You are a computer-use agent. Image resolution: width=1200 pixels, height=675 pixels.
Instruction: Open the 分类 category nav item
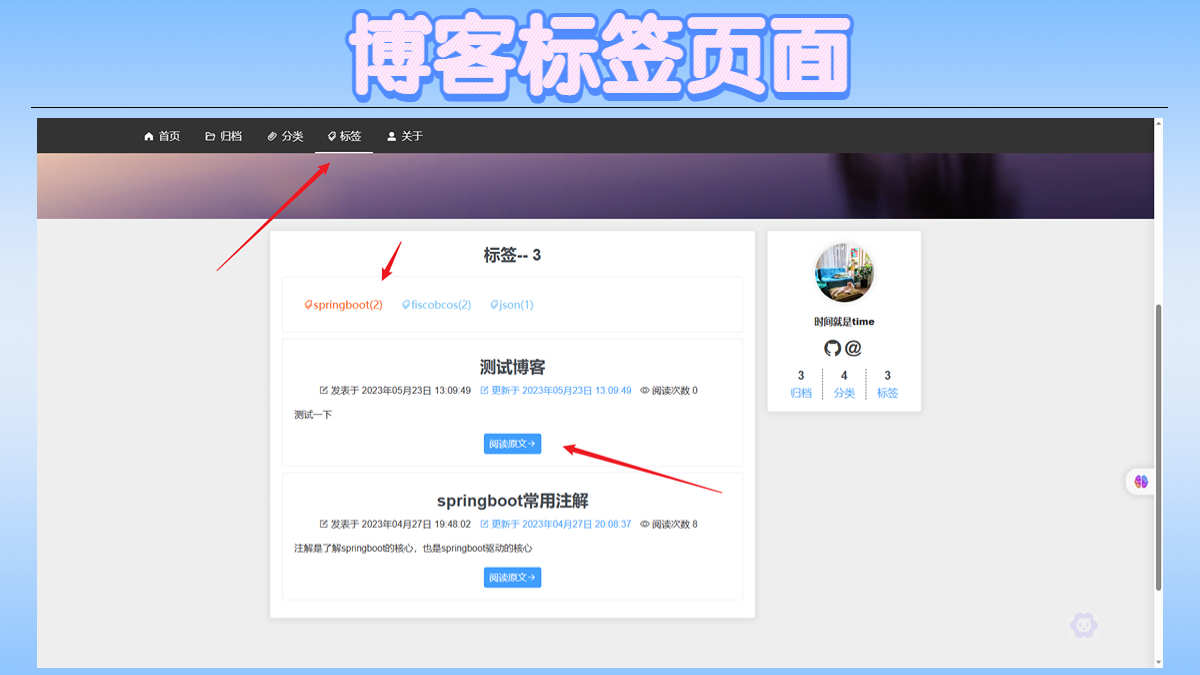(x=285, y=136)
